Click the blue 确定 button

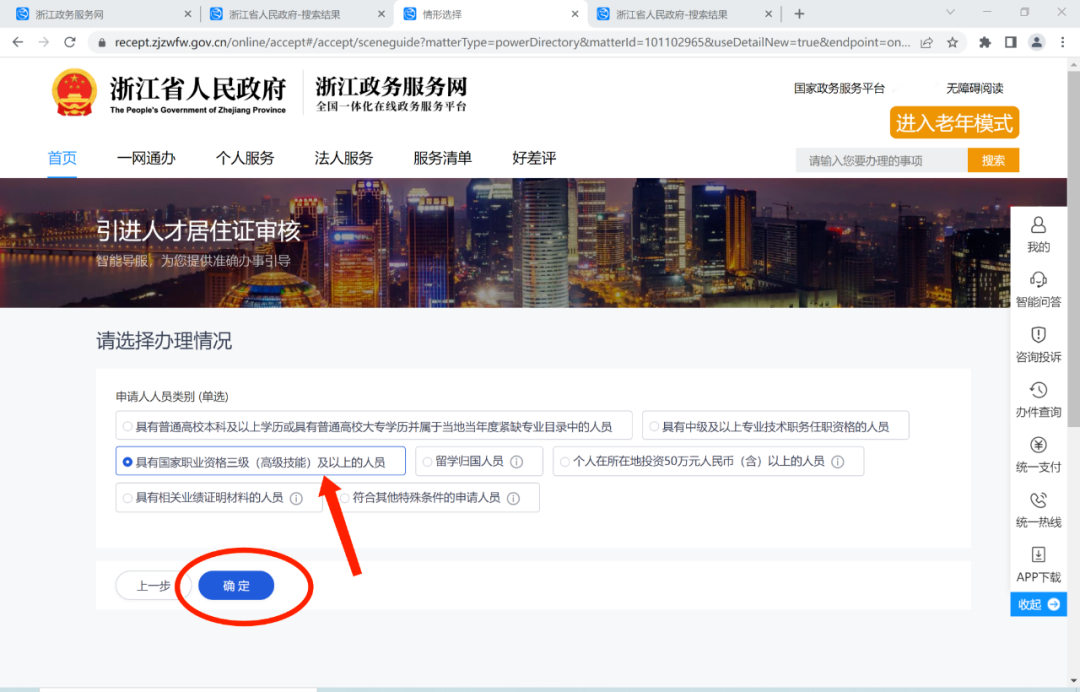point(236,586)
